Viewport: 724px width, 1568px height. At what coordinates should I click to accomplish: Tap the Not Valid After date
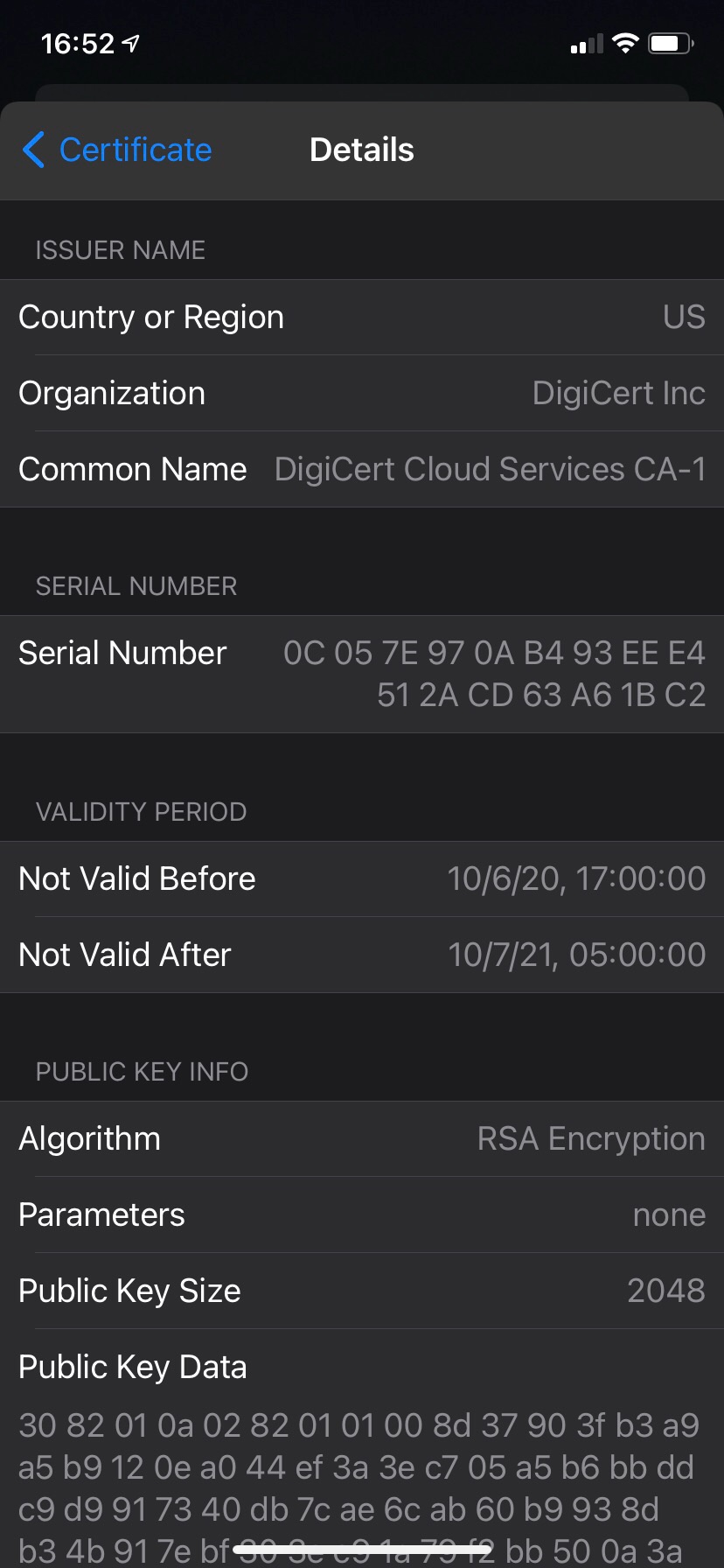[x=576, y=955]
